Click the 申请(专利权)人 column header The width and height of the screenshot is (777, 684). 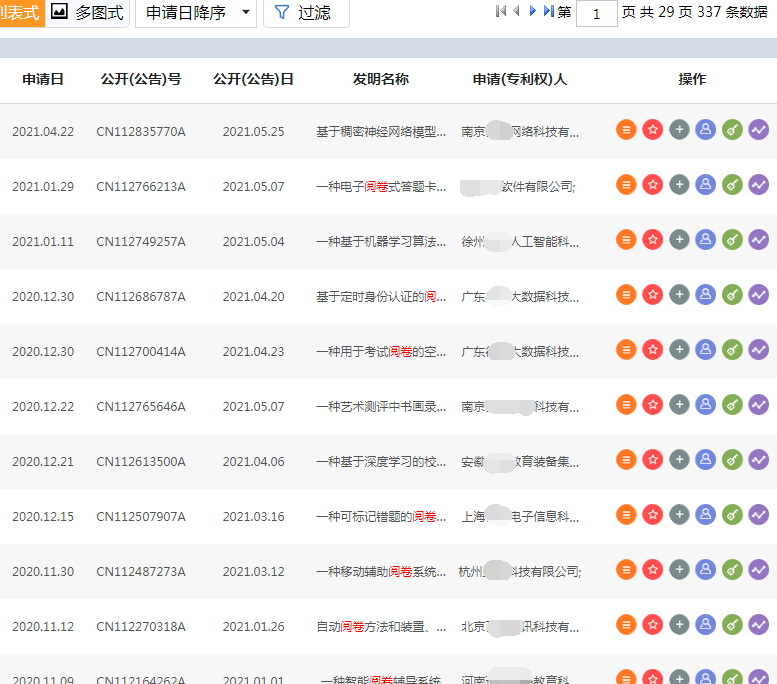point(520,79)
